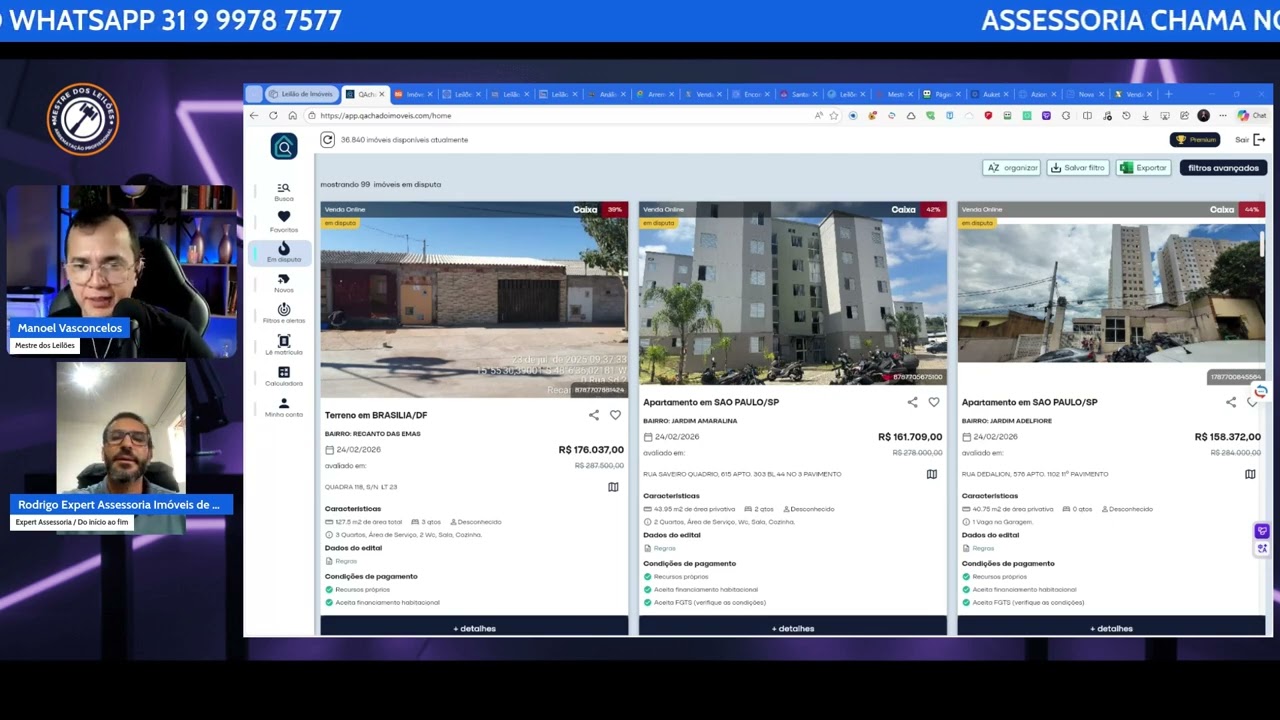Click the browser back arrow
This screenshot has width=1280, height=720.
click(x=254, y=116)
